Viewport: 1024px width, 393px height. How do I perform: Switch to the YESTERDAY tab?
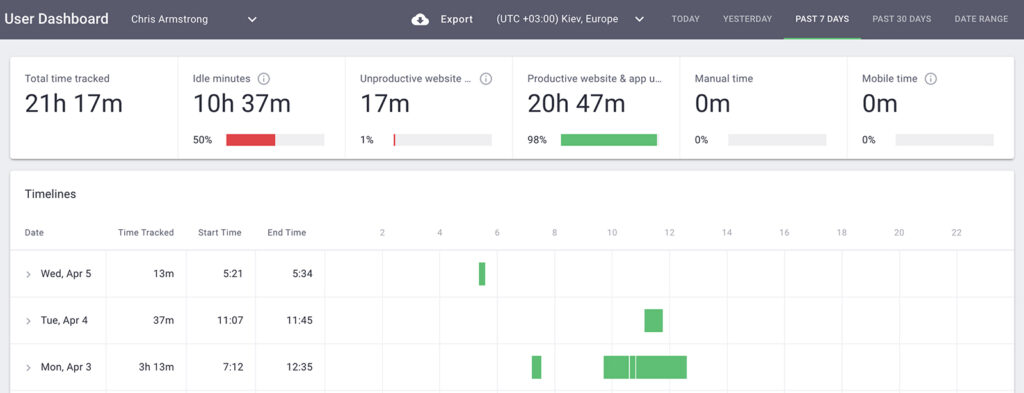[747, 19]
